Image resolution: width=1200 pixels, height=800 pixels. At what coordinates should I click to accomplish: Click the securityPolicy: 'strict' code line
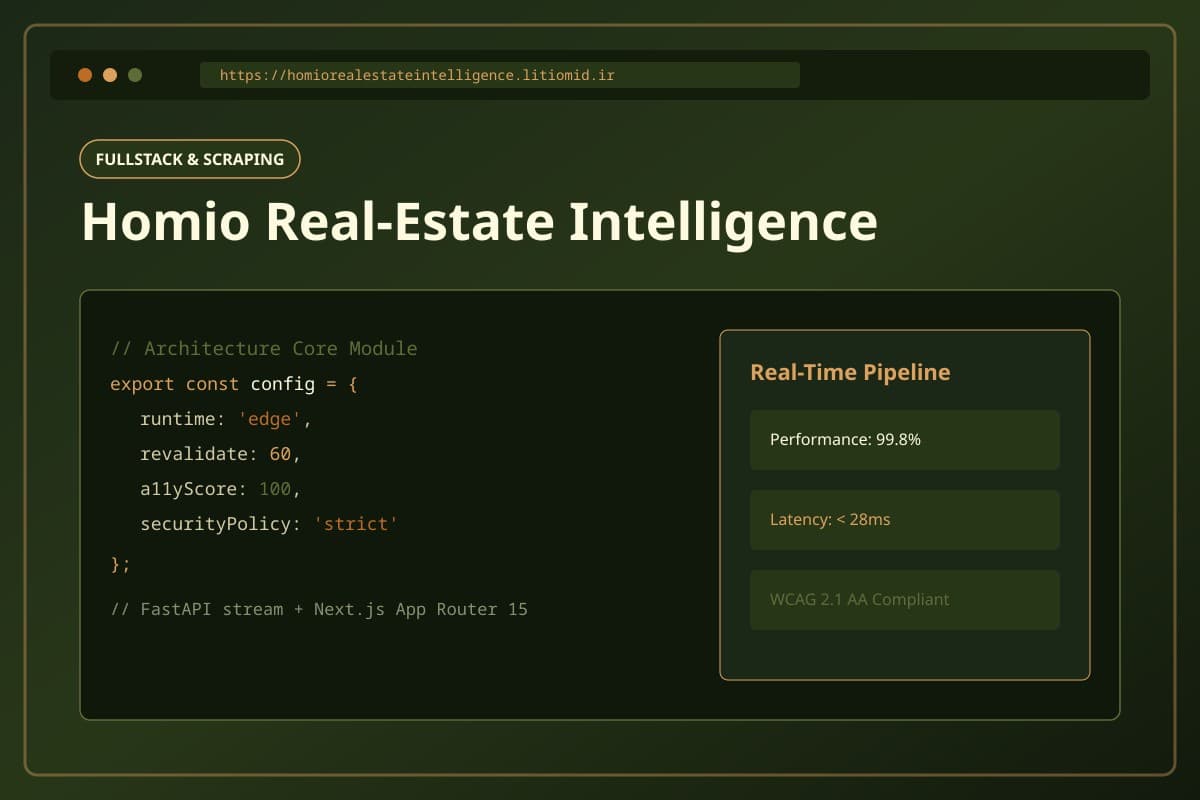(x=269, y=524)
